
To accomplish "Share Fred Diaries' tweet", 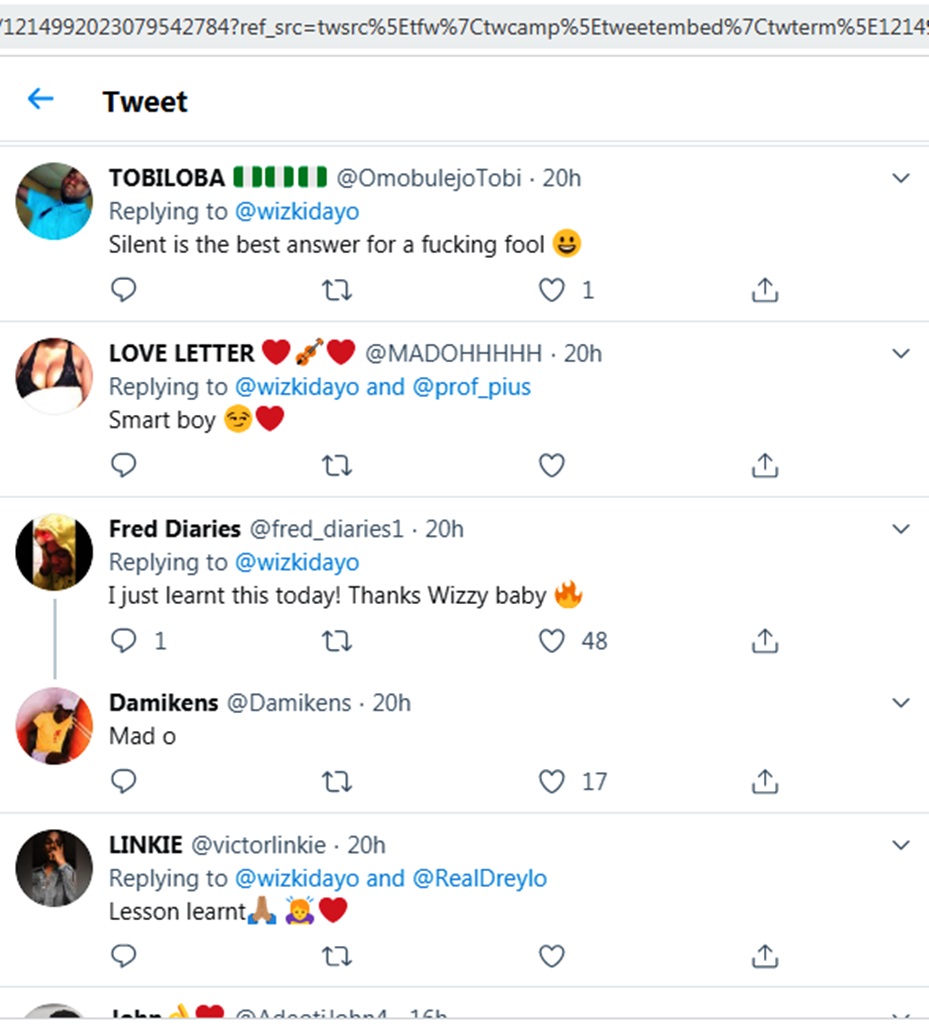I will pyautogui.click(x=764, y=641).
